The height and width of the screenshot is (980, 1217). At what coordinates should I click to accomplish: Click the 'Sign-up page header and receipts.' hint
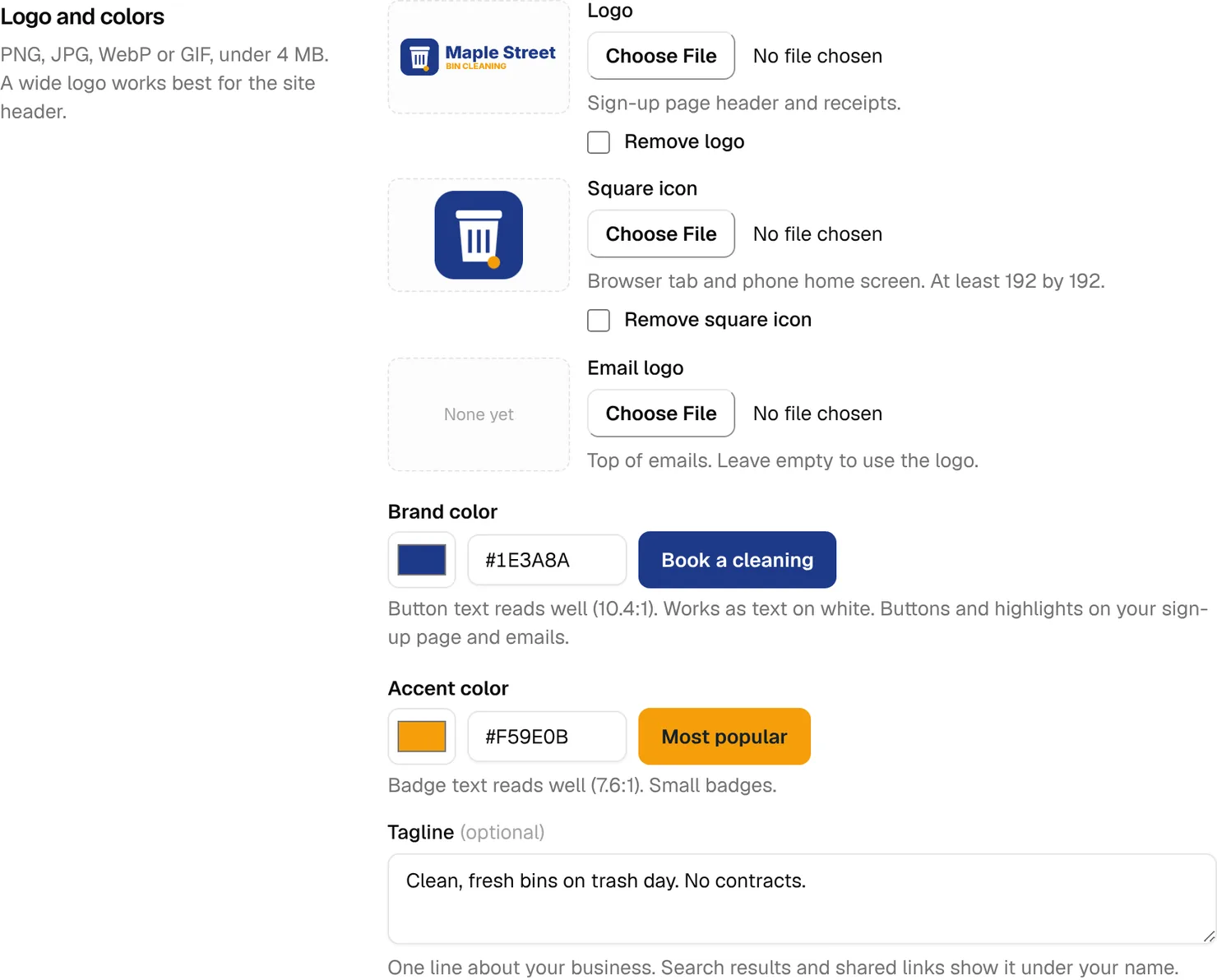click(744, 103)
